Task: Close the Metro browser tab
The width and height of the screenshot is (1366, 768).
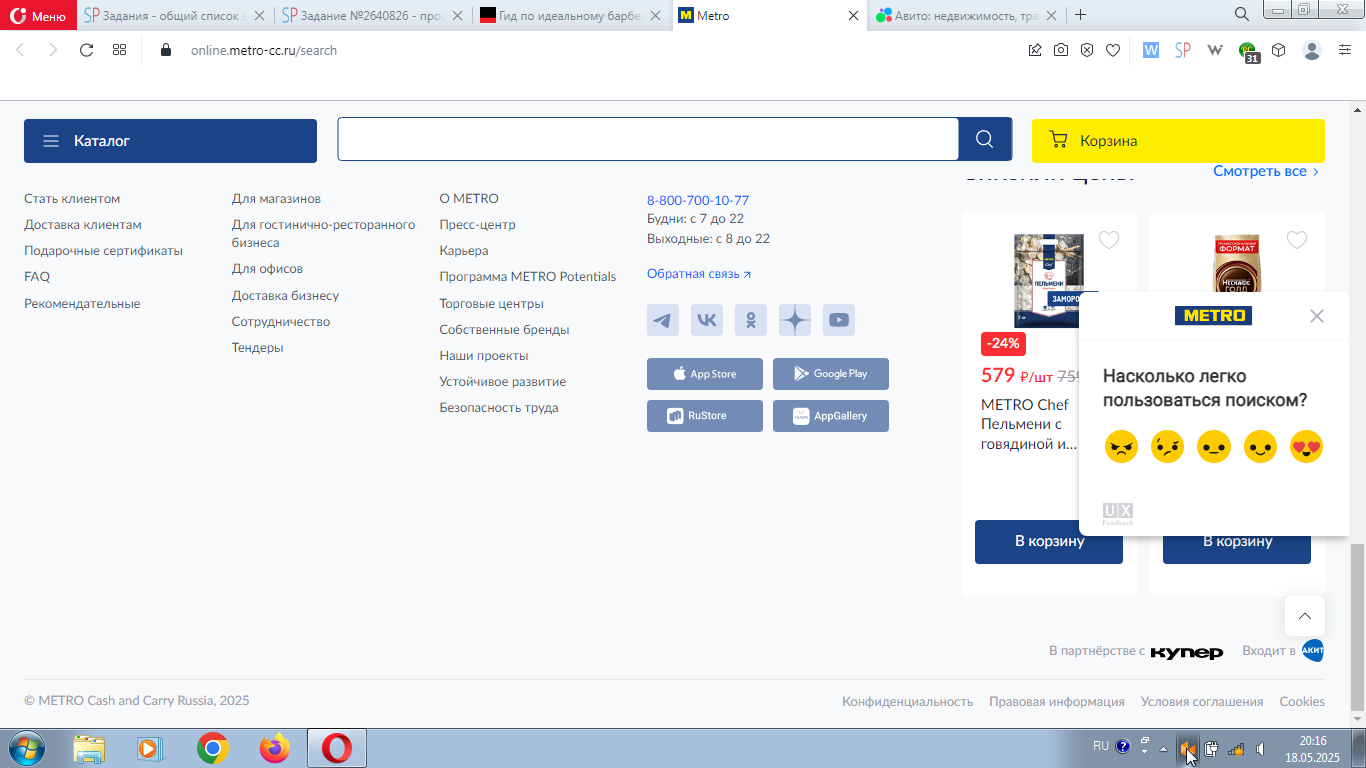Action: coord(853,16)
